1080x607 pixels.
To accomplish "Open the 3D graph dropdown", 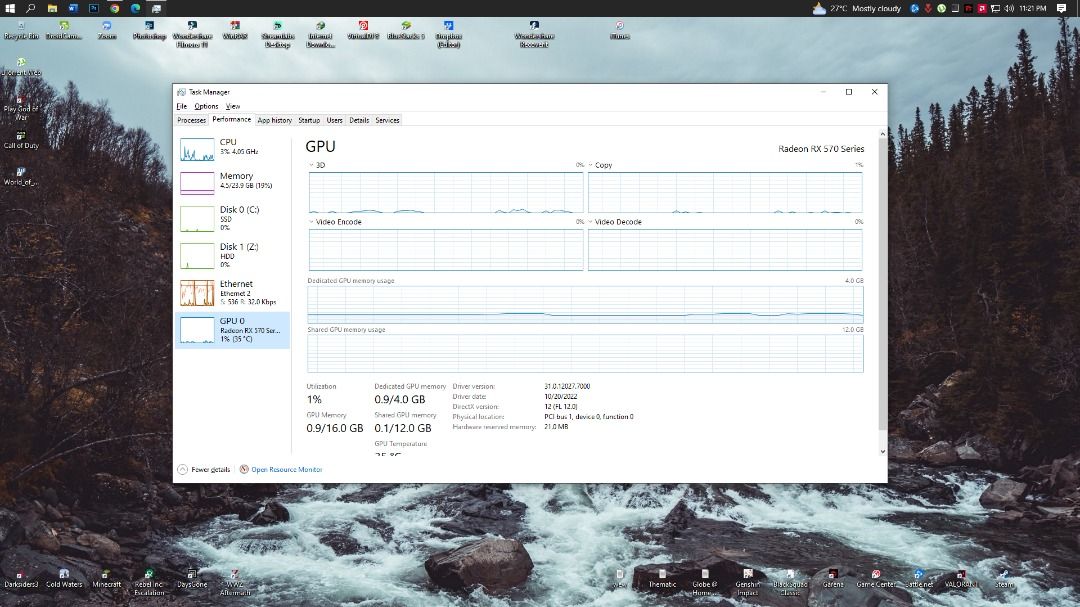I will pos(311,165).
